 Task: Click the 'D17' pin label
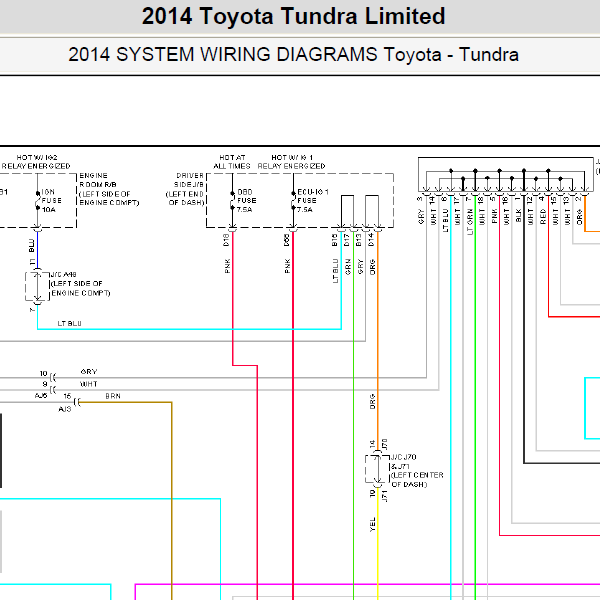pyautogui.click(x=347, y=240)
